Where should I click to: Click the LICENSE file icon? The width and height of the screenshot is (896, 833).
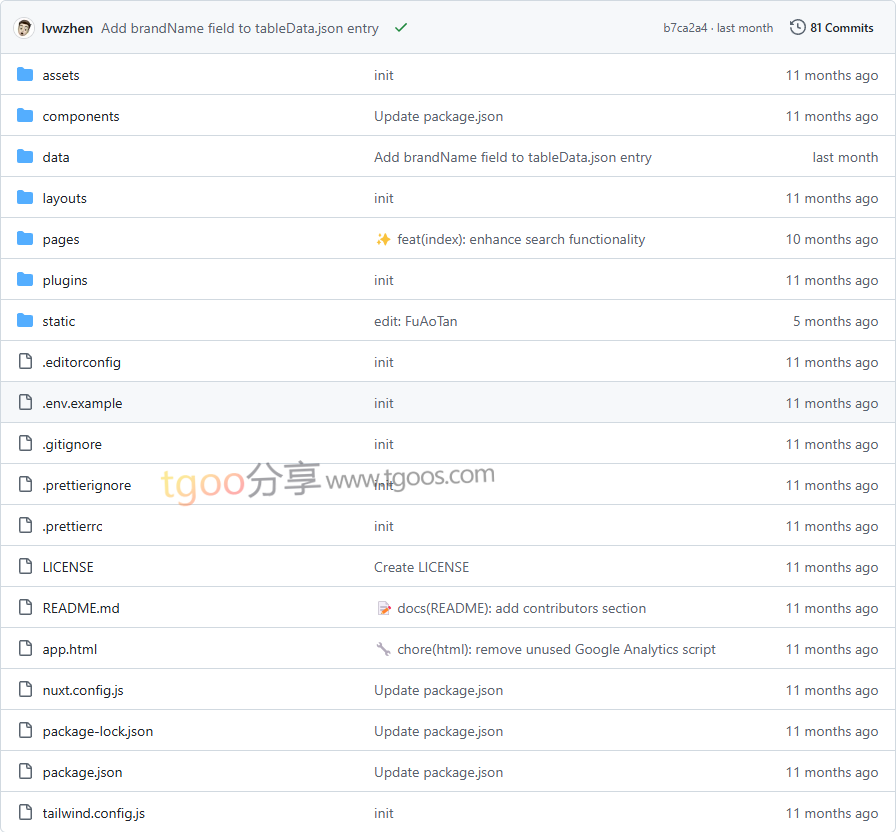pos(25,567)
